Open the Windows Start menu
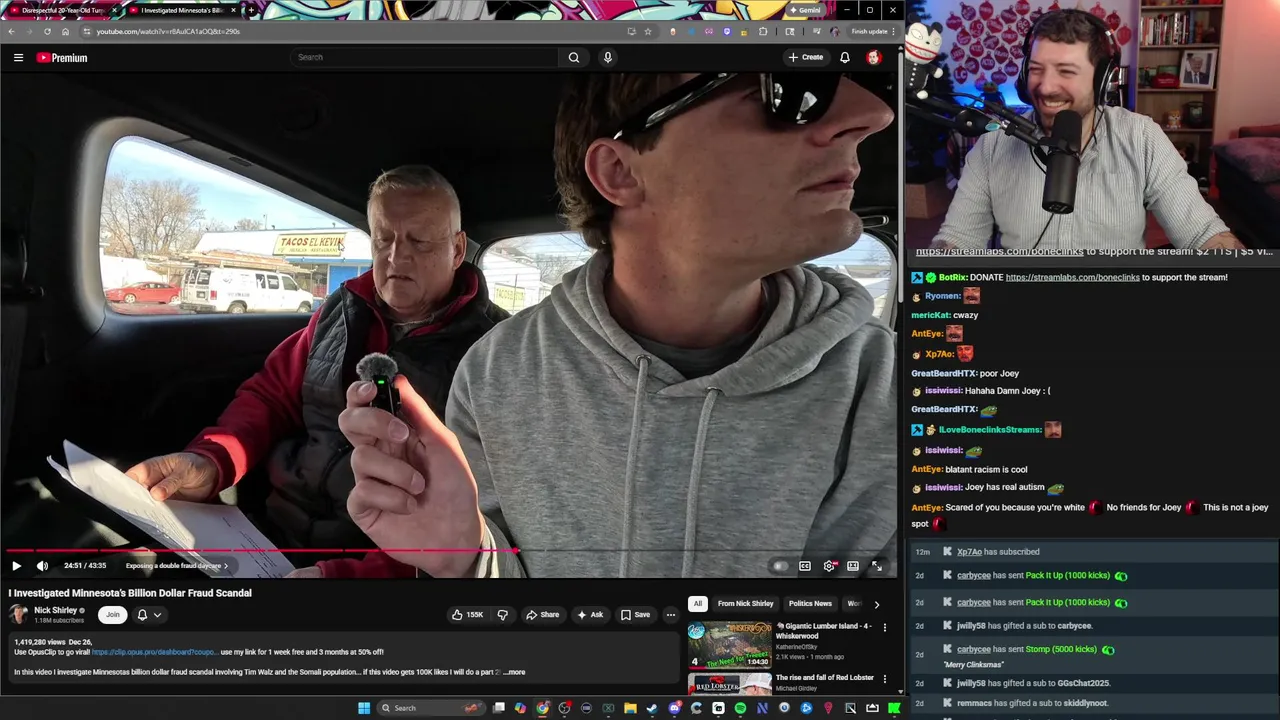The height and width of the screenshot is (720, 1280). 364,708
